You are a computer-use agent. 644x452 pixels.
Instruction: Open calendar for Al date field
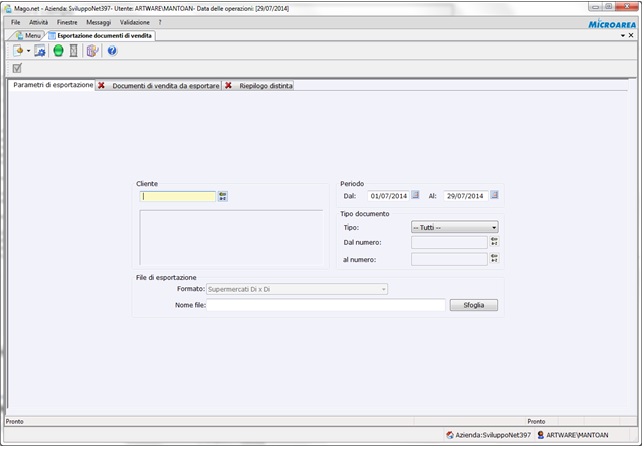(x=494, y=195)
